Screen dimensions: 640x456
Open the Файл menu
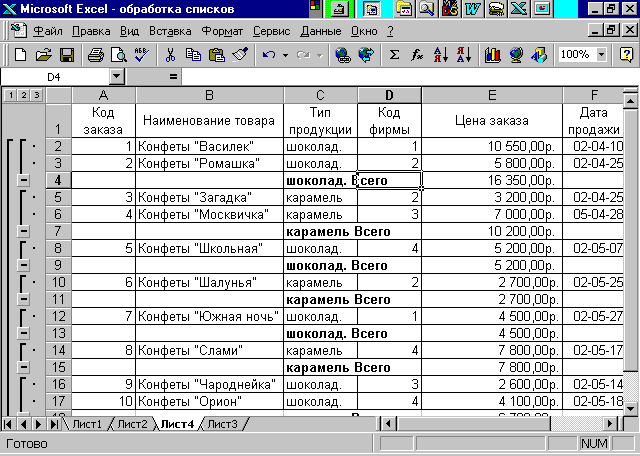pyautogui.click(x=48, y=31)
